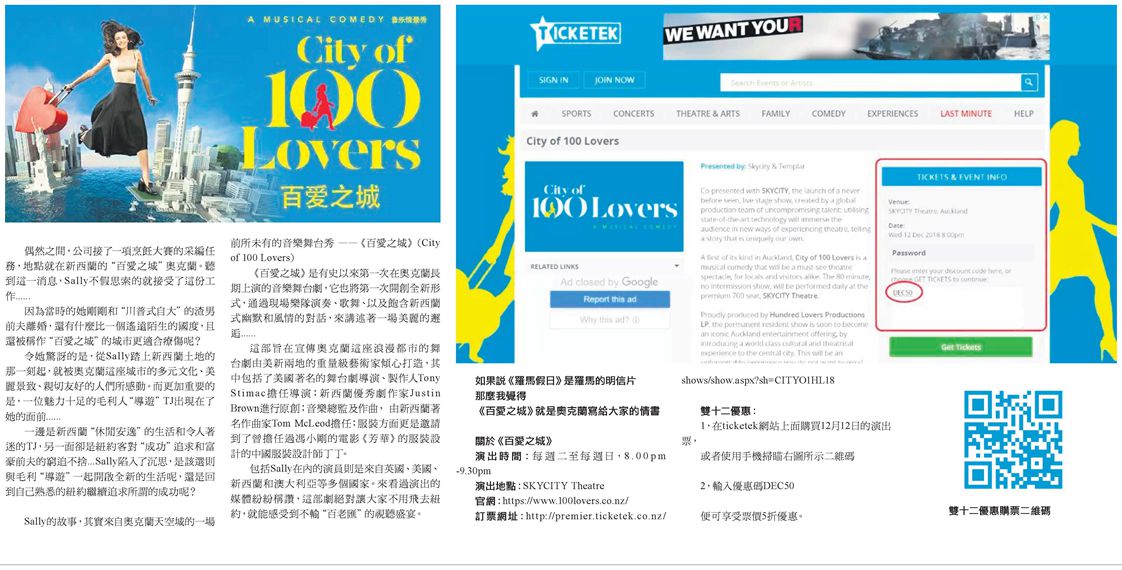The image size is (1122, 570).
Task: Click the Ticketek logo
Action: (x=575, y=33)
